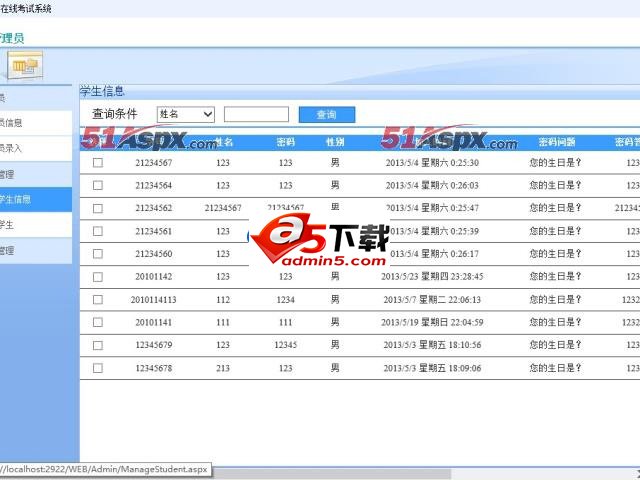Click the password cell 1234

[285, 300]
